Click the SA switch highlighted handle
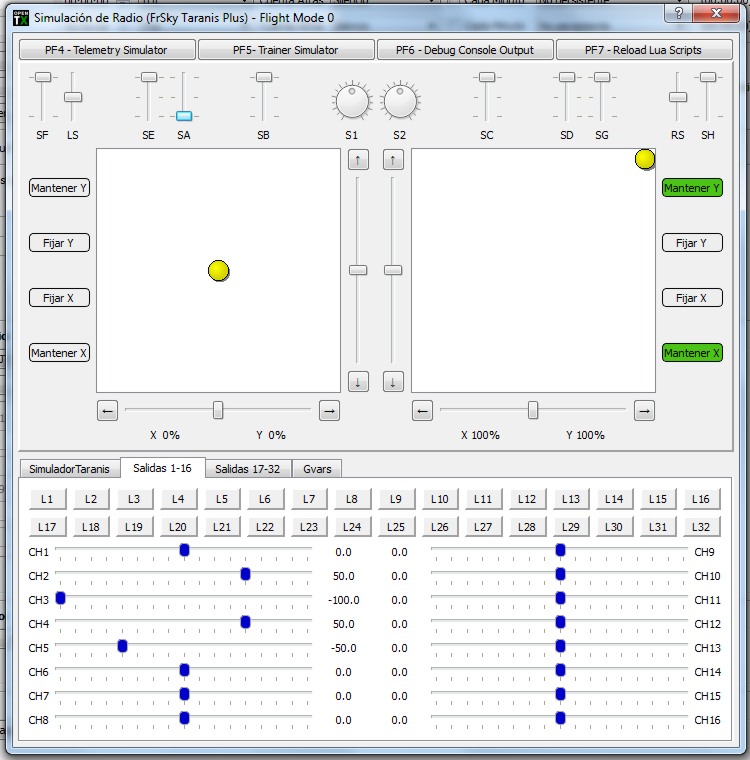This screenshot has width=750, height=760. [184, 116]
